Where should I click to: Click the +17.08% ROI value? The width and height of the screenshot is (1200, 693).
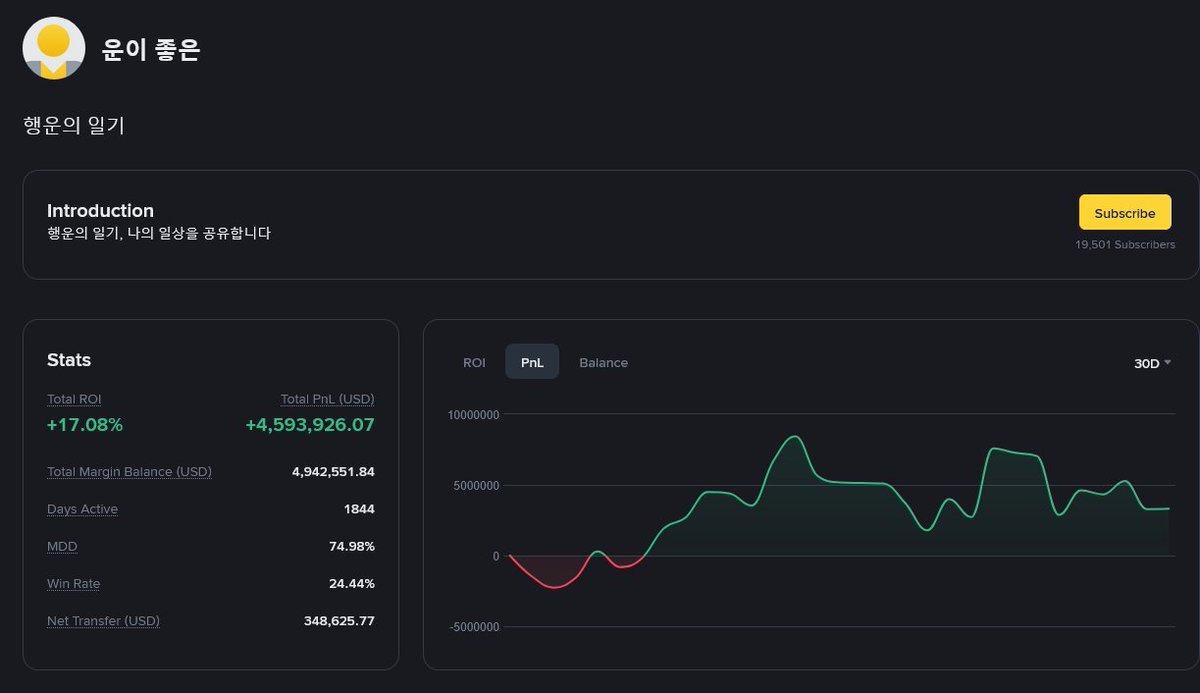[85, 425]
